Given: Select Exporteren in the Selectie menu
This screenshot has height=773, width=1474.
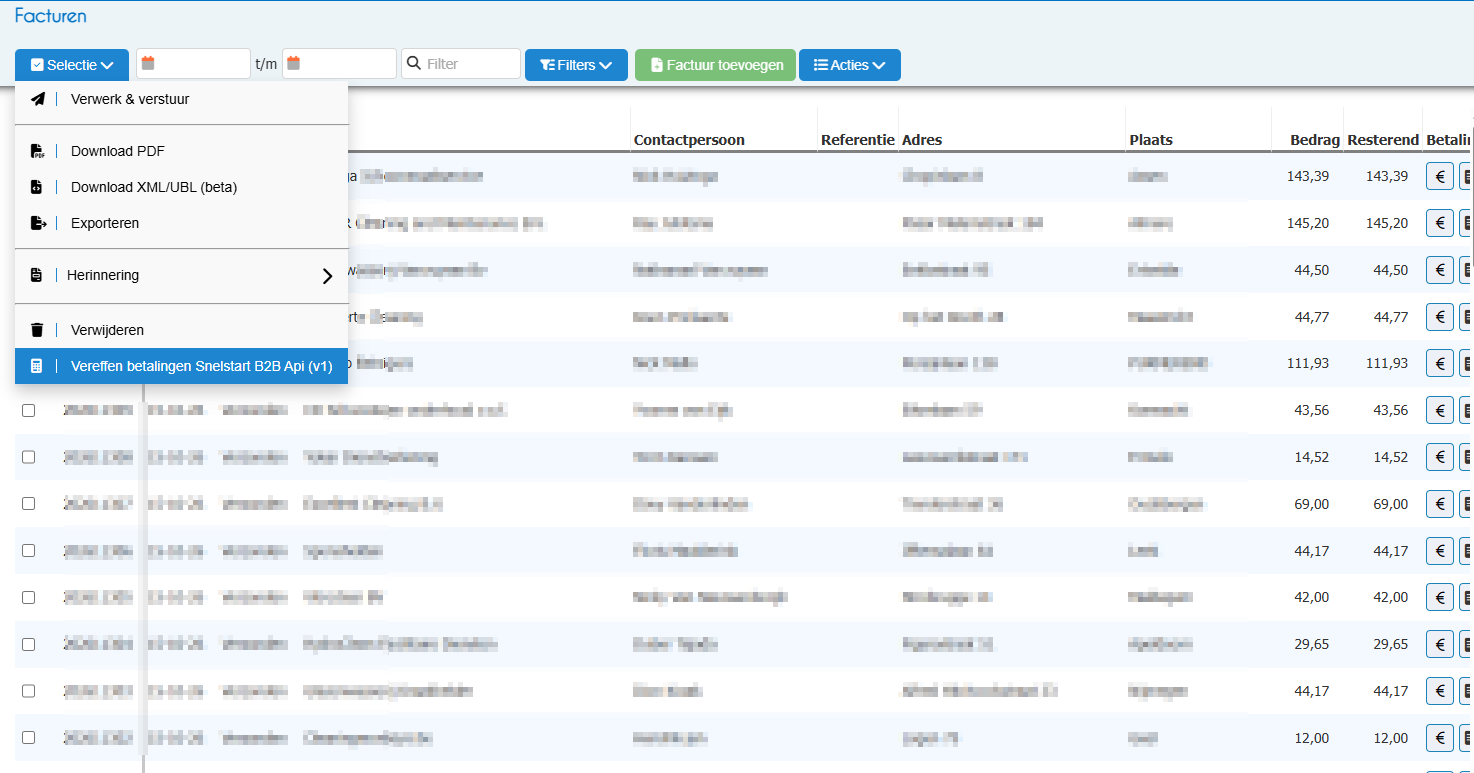Looking at the screenshot, I should point(181,223).
